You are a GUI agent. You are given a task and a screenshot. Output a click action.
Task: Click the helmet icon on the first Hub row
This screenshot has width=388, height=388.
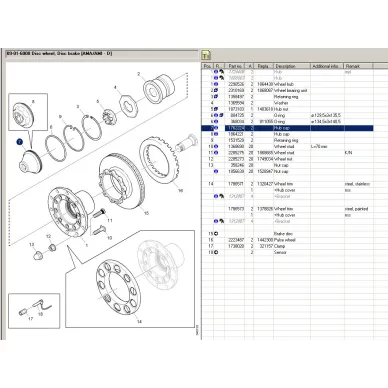pyautogui.click(x=221, y=72)
